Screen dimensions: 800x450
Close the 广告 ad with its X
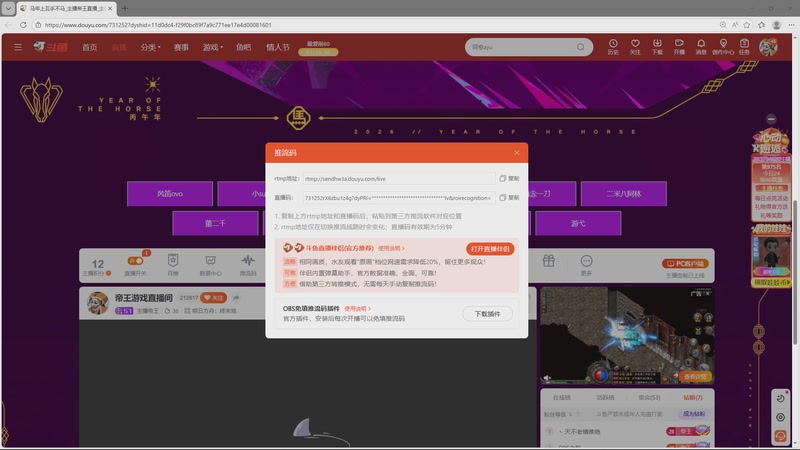[707, 293]
